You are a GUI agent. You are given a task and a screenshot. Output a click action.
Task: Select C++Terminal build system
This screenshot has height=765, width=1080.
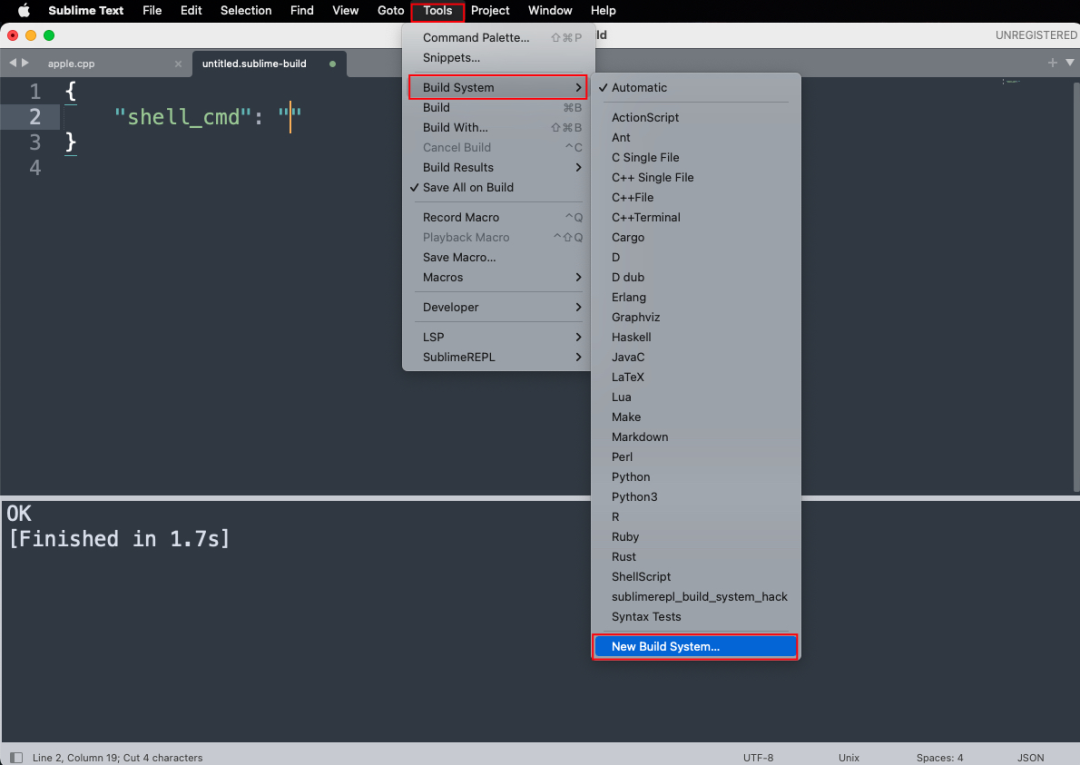coord(696,217)
